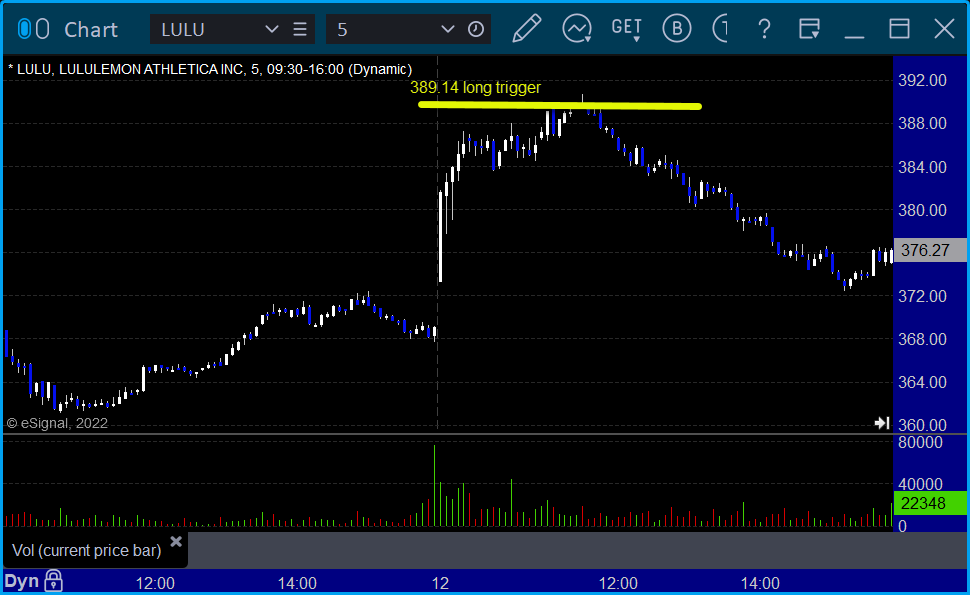Close the chart window
Viewport: 970px width, 595px height.
tap(945, 29)
